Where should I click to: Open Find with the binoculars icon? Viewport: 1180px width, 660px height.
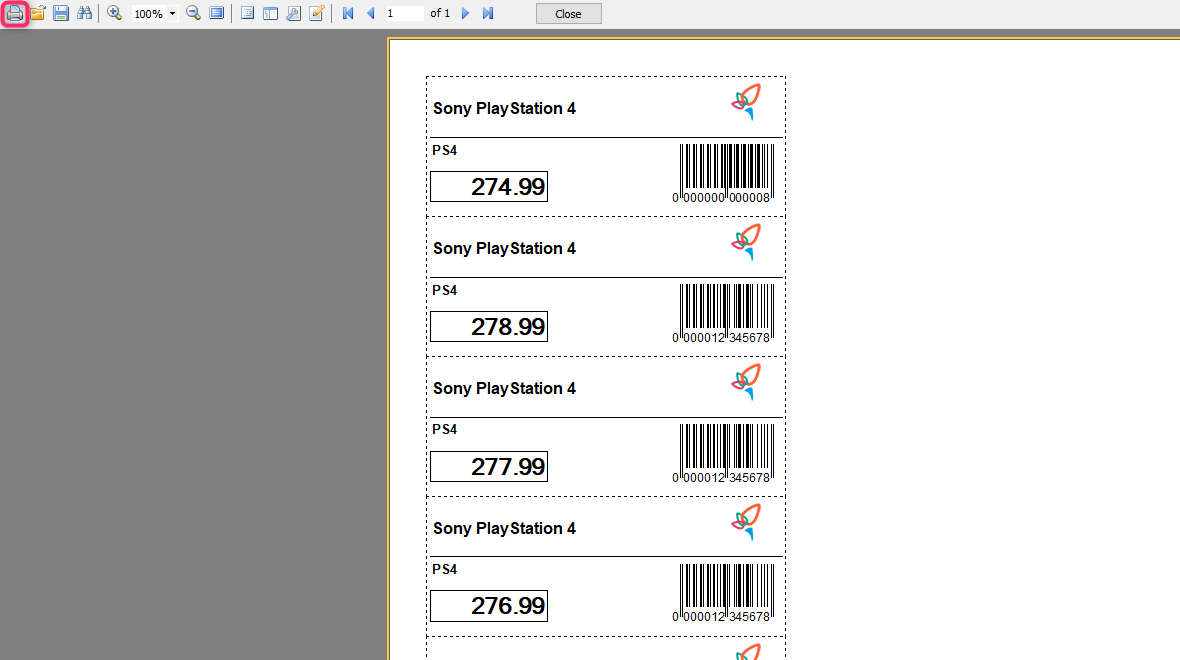pyautogui.click(x=84, y=14)
